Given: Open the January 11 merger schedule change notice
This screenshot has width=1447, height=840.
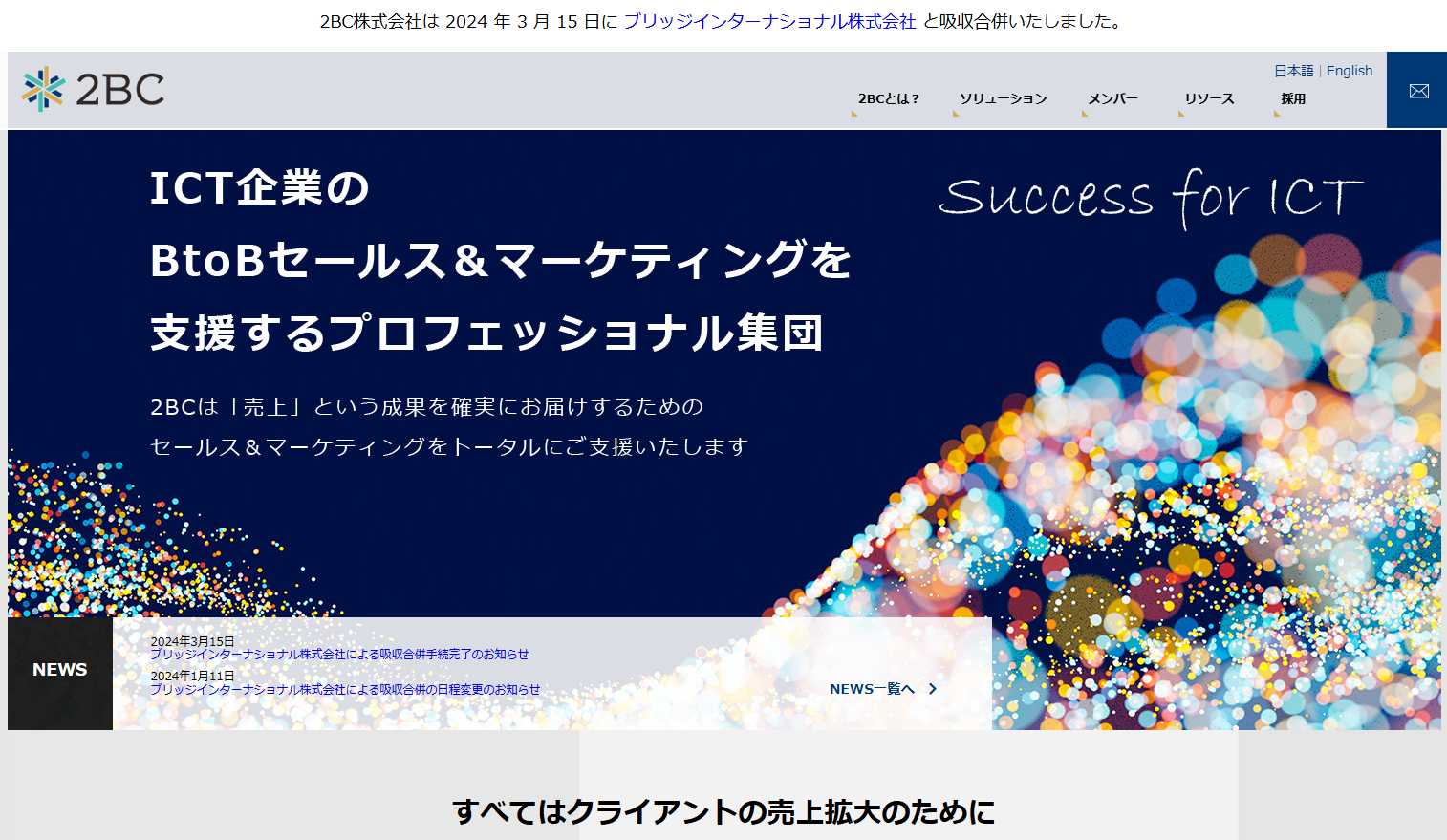Looking at the screenshot, I should pyautogui.click(x=345, y=689).
